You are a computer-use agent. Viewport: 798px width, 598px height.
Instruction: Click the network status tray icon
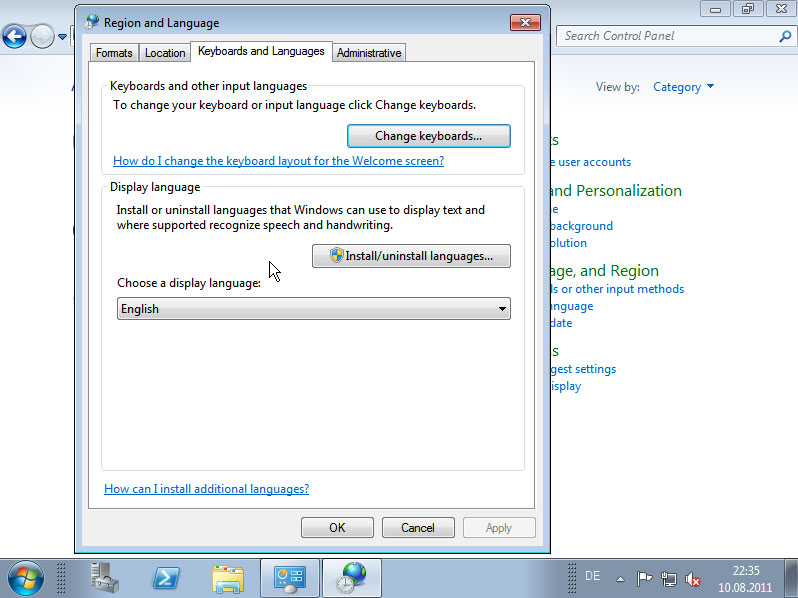(x=669, y=578)
